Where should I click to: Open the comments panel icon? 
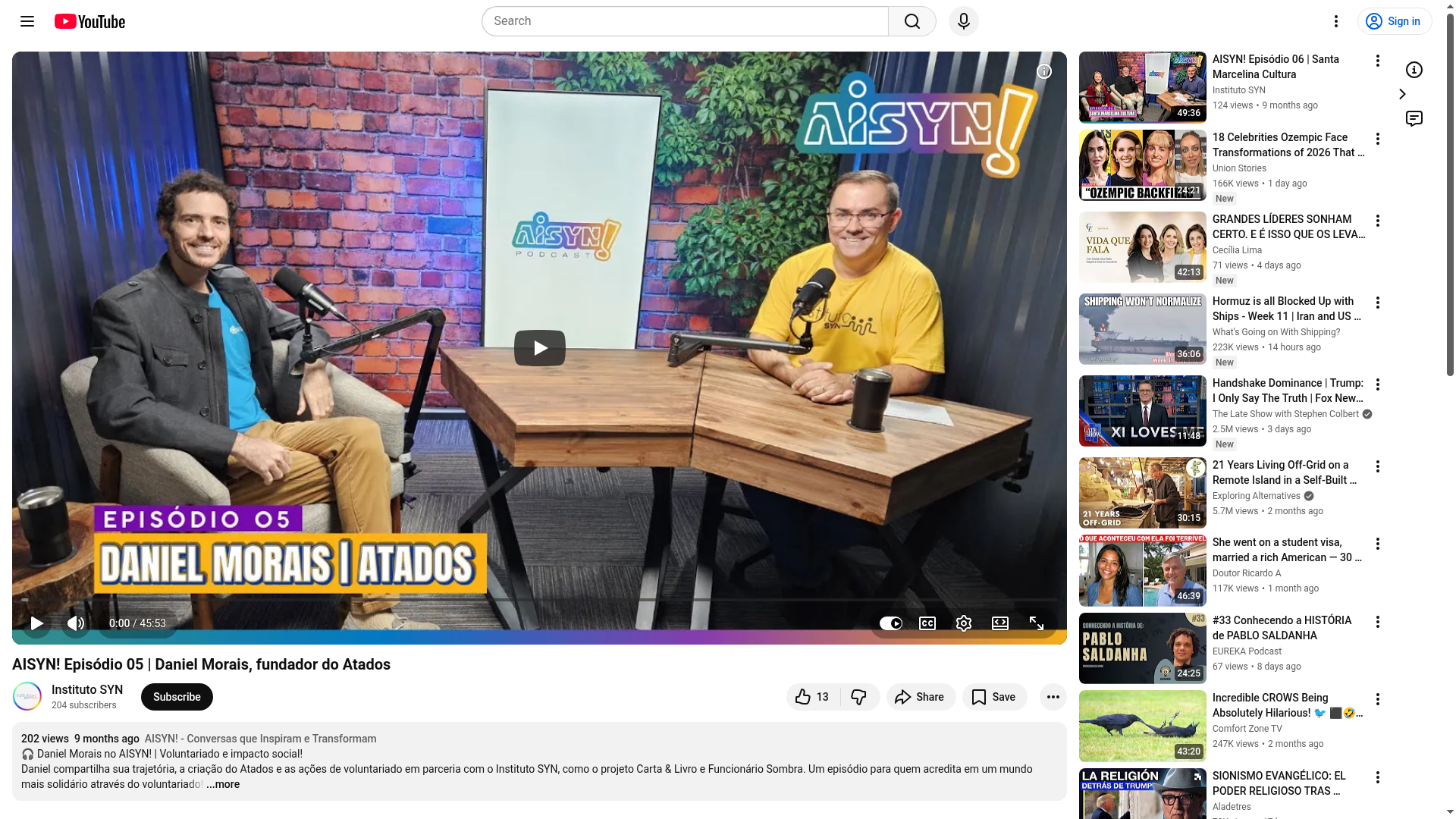[1414, 118]
